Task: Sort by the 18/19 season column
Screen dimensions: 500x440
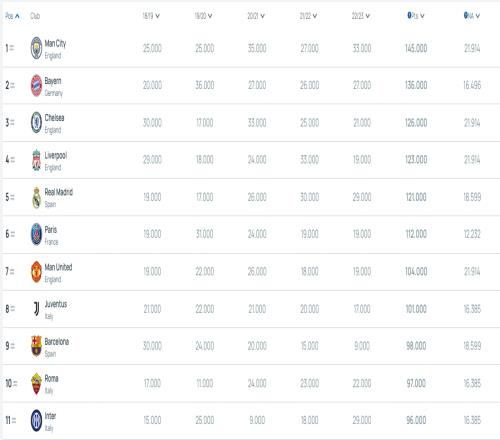Action: click(x=151, y=16)
